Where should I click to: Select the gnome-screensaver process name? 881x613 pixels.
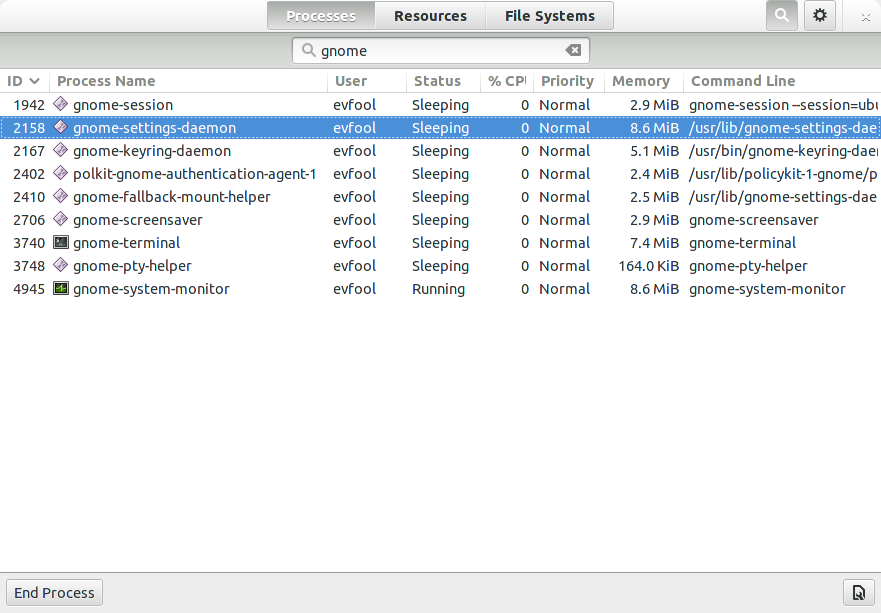(x=138, y=220)
